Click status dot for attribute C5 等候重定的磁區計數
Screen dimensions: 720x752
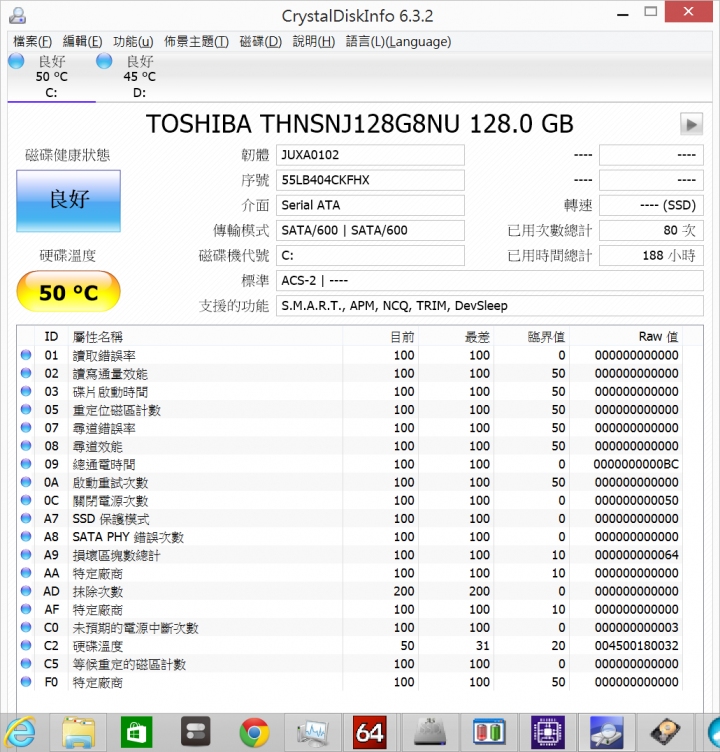click(26, 664)
